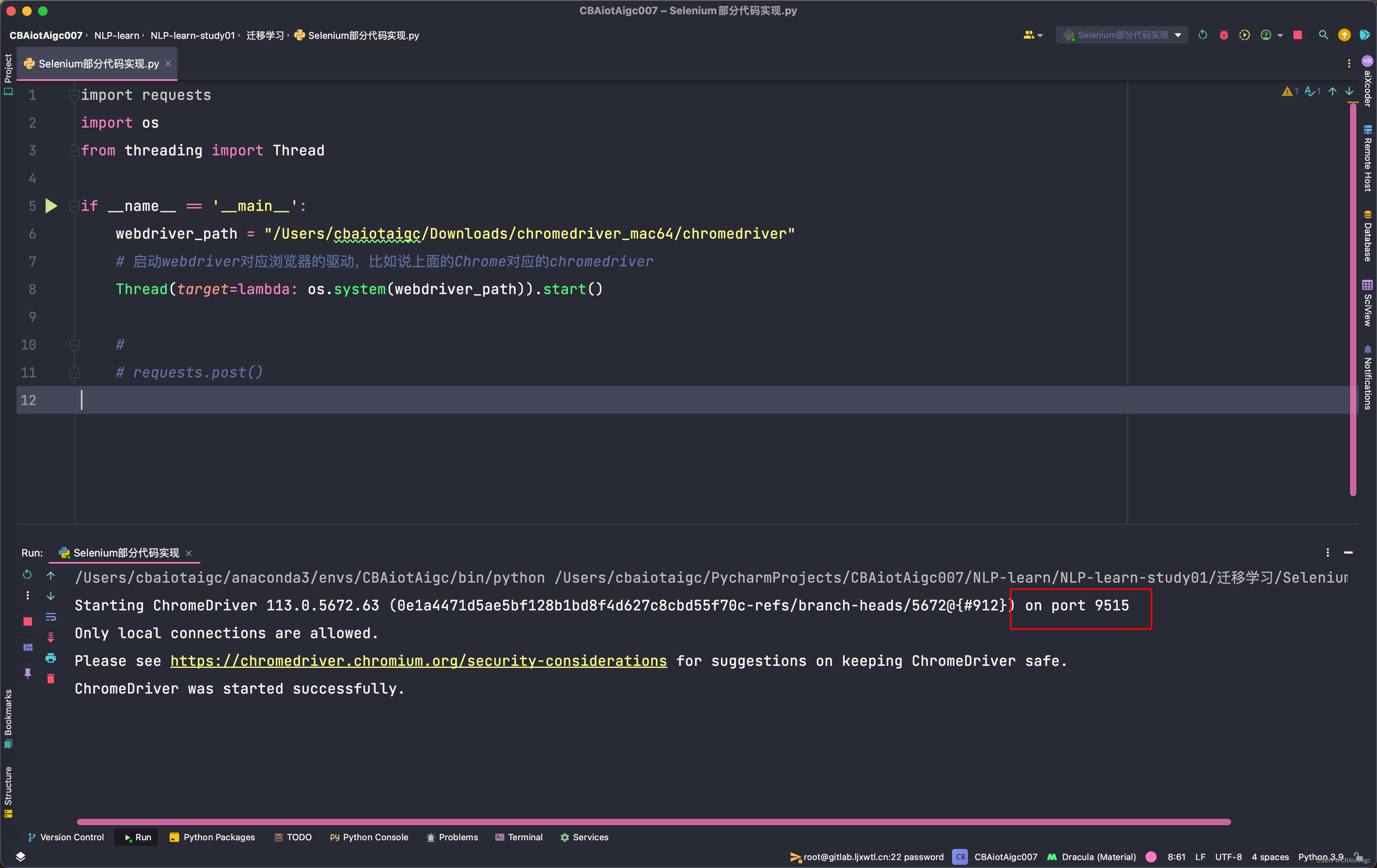The image size is (1377, 868).
Task: Click the Profile speedometer icon
Action: pos(1266,35)
